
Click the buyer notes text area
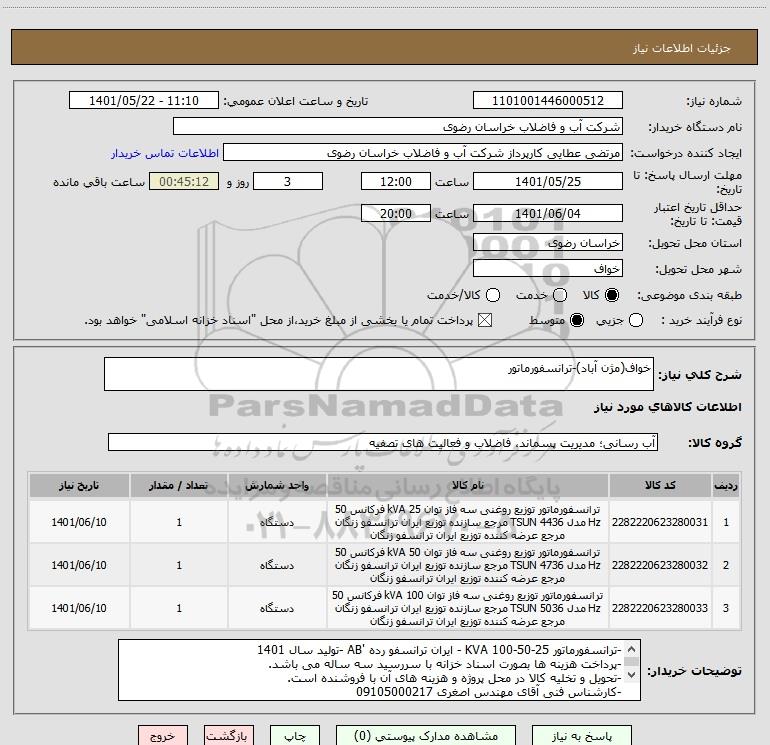click(x=379, y=670)
